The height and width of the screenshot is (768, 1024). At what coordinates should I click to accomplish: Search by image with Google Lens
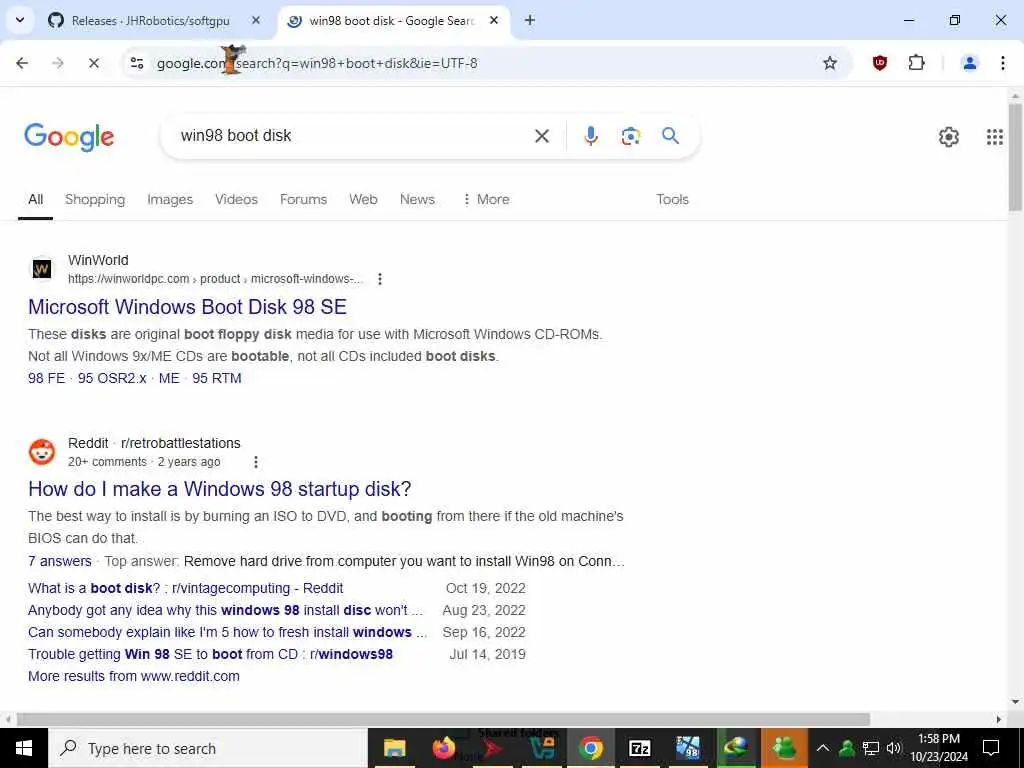[x=630, y=136]
